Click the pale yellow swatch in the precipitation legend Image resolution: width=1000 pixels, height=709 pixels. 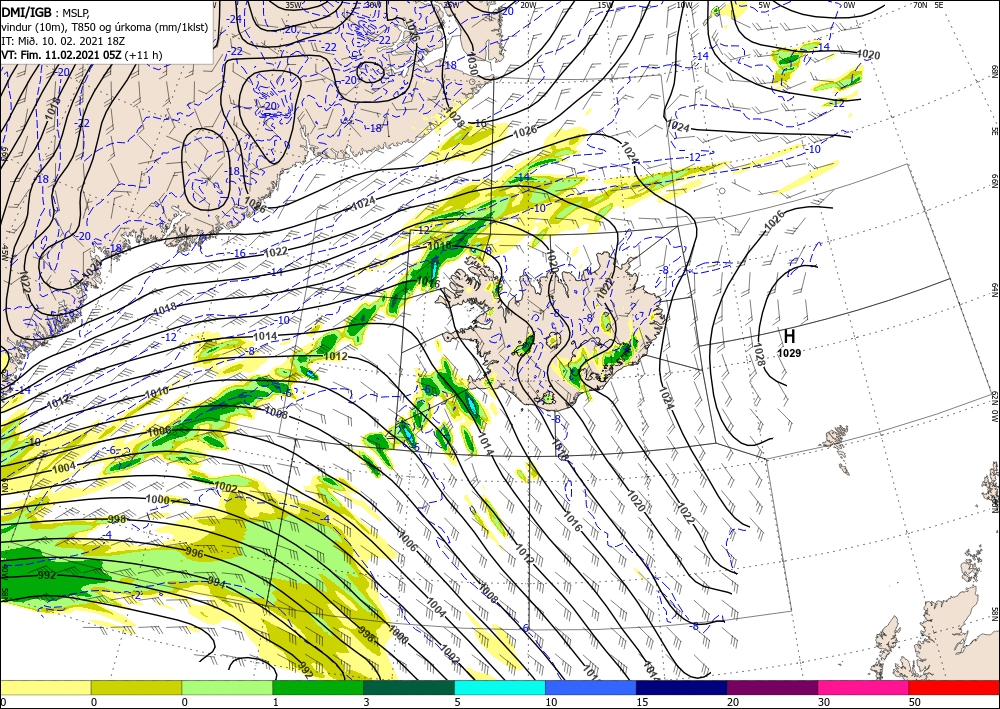pyautogui.click(x=45, y=687)
